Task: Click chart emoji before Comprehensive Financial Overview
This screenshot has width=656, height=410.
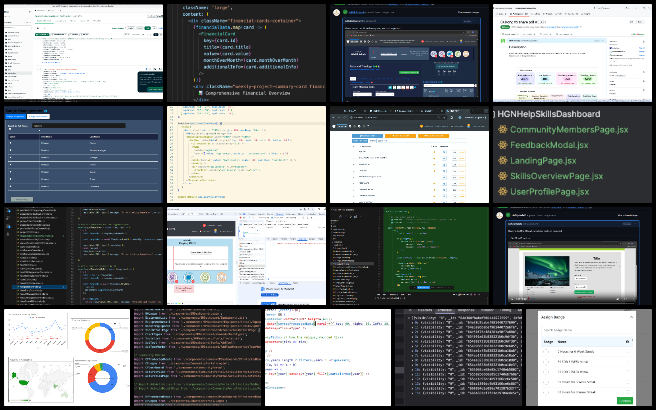Action: click(201, 93)
